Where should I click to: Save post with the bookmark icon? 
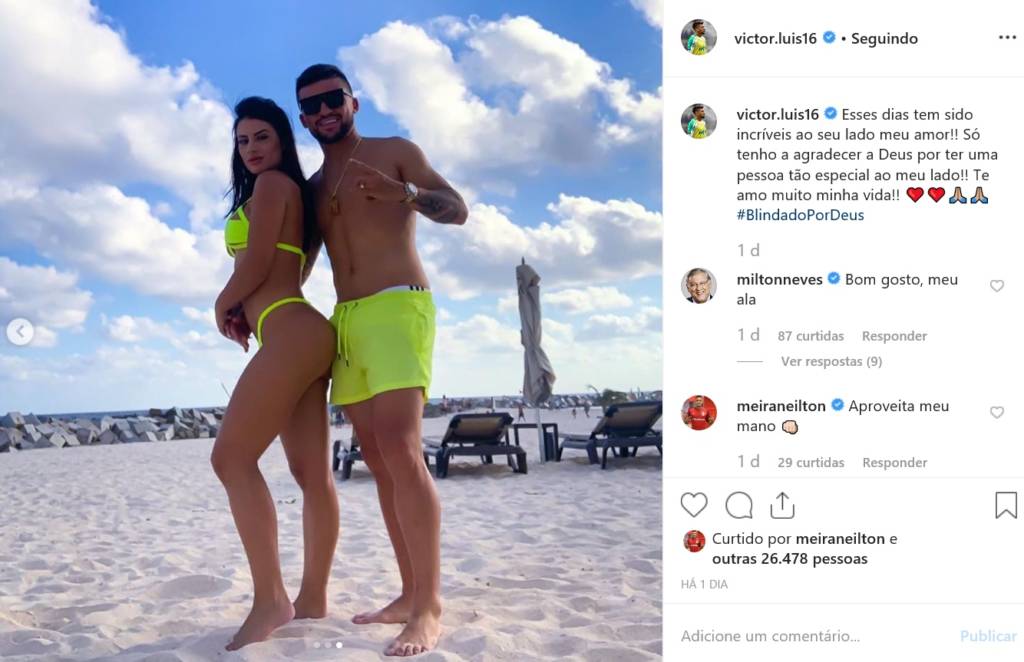(1006, 505)
